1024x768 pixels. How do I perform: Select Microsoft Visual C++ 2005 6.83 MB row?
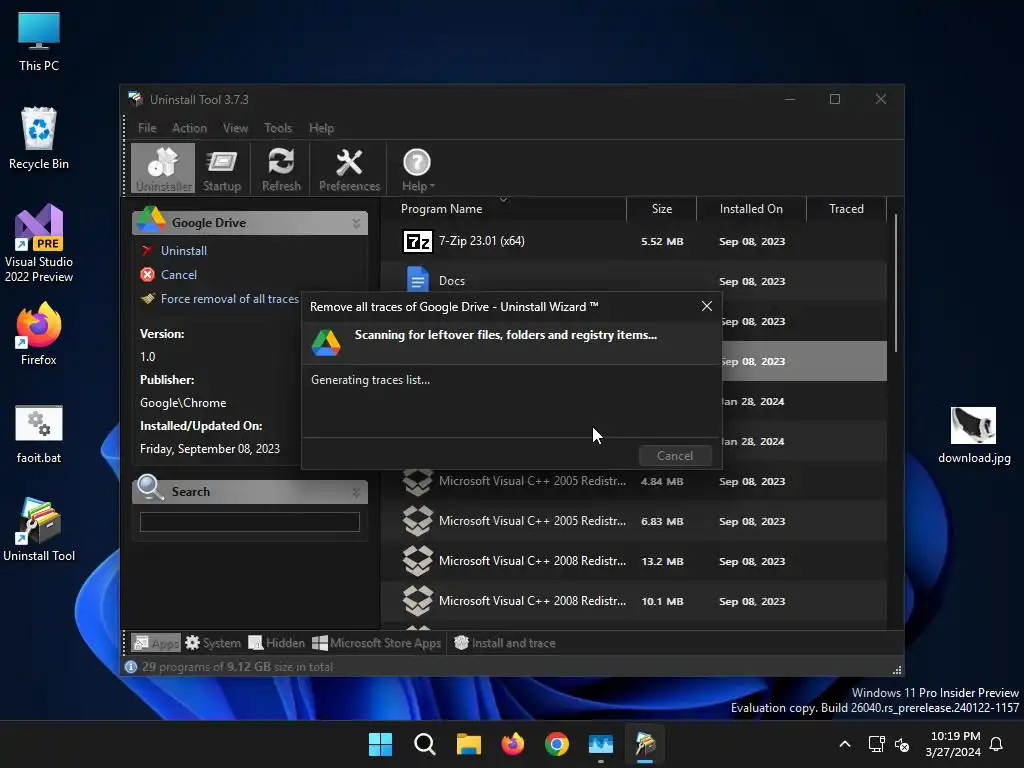(633, 521)
